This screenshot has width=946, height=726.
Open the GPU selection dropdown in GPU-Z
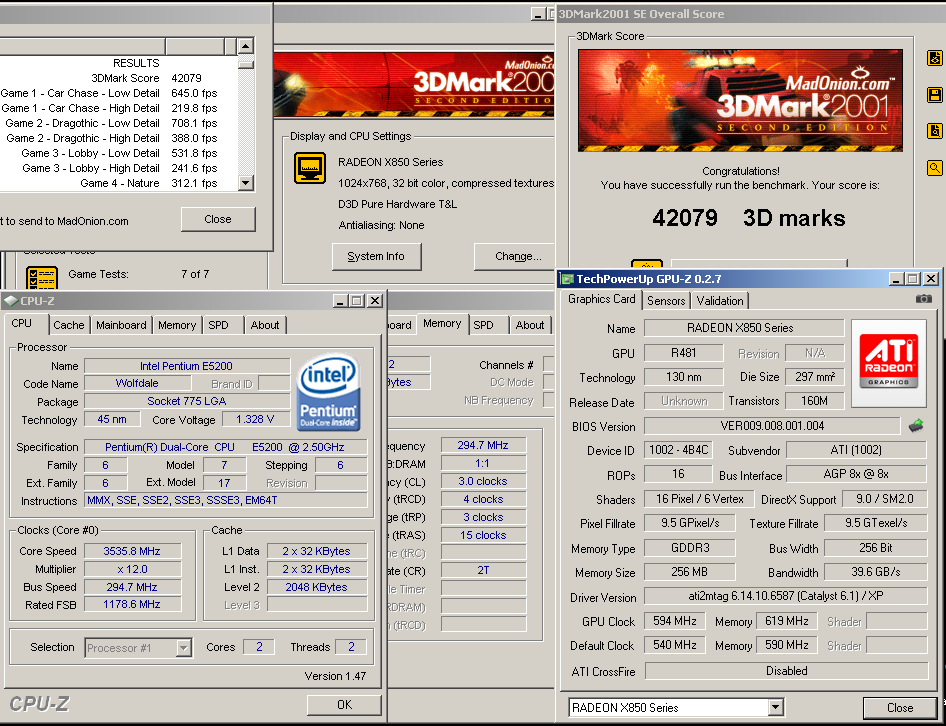(x=775, y=707)
